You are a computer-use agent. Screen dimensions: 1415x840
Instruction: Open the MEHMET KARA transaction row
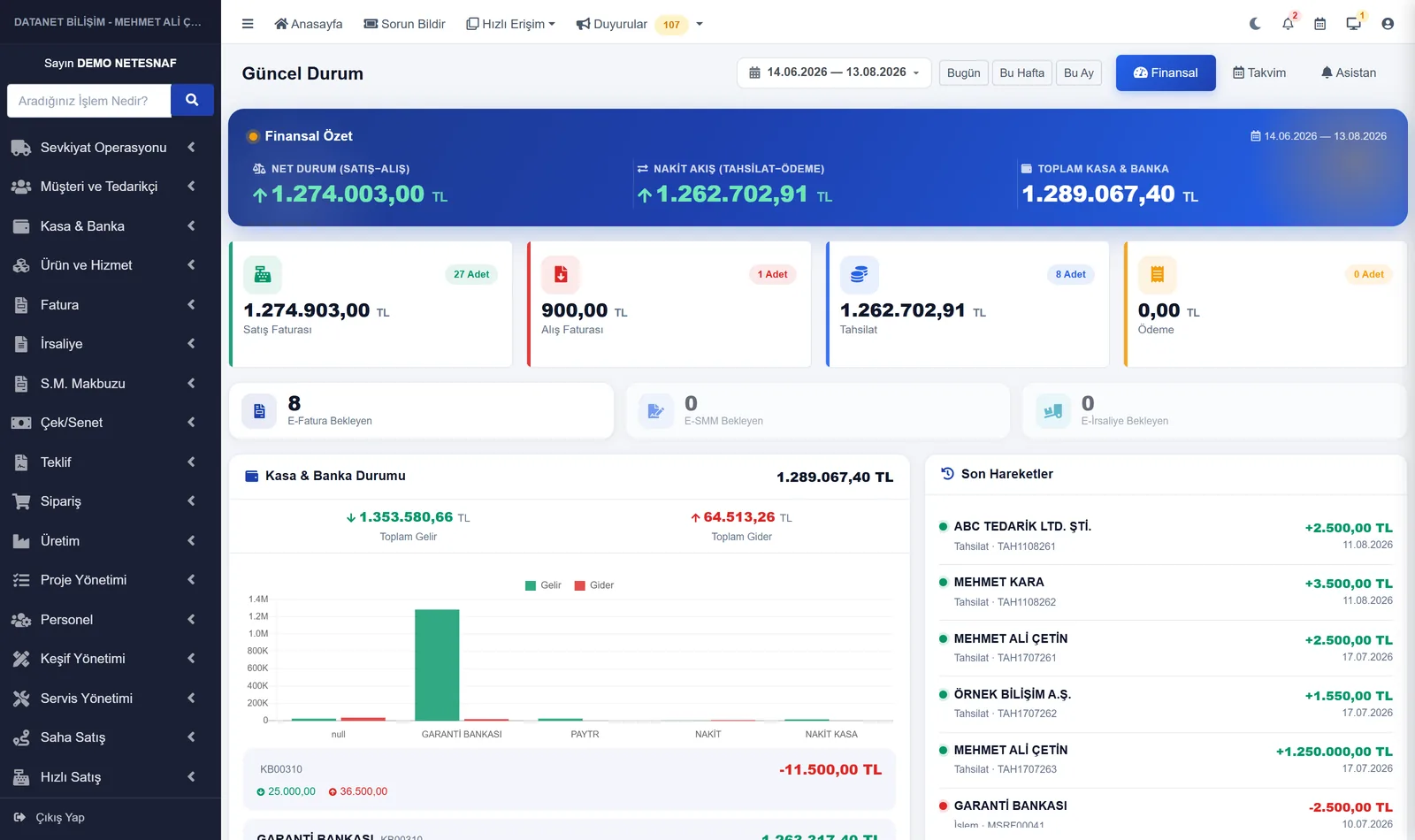pyautogui.click(x=1166, y=592)
